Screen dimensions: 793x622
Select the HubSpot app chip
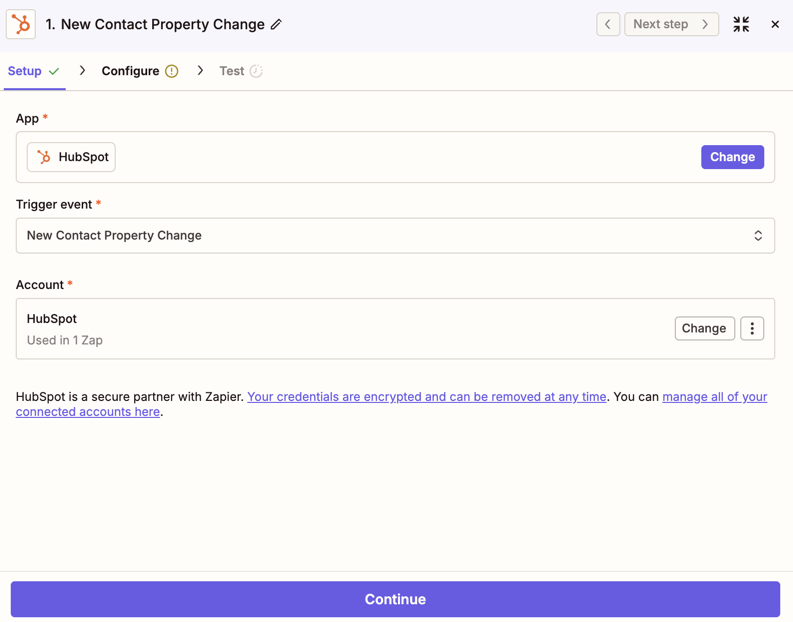tap(71, 157)
